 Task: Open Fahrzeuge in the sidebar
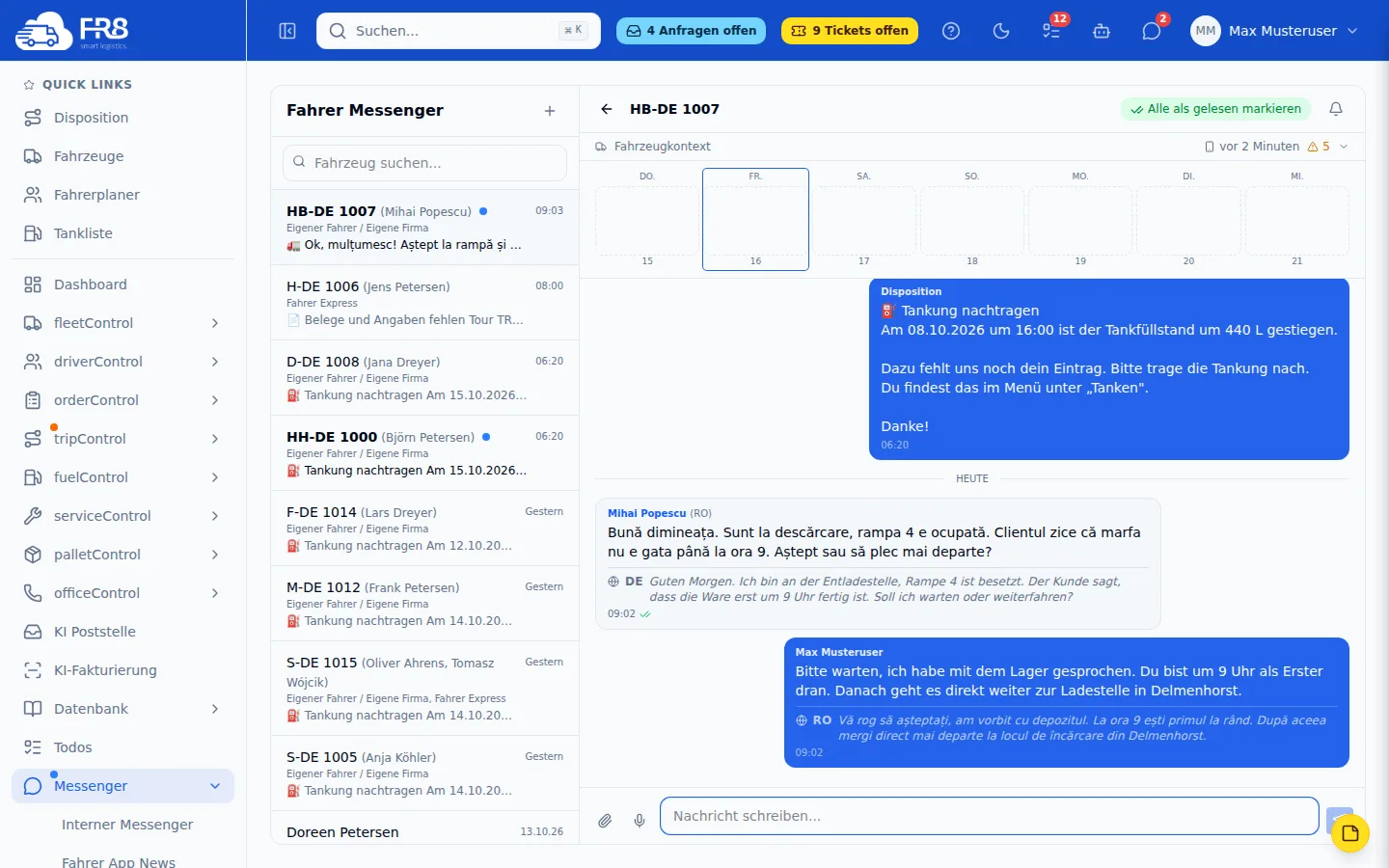click(123, 156)
